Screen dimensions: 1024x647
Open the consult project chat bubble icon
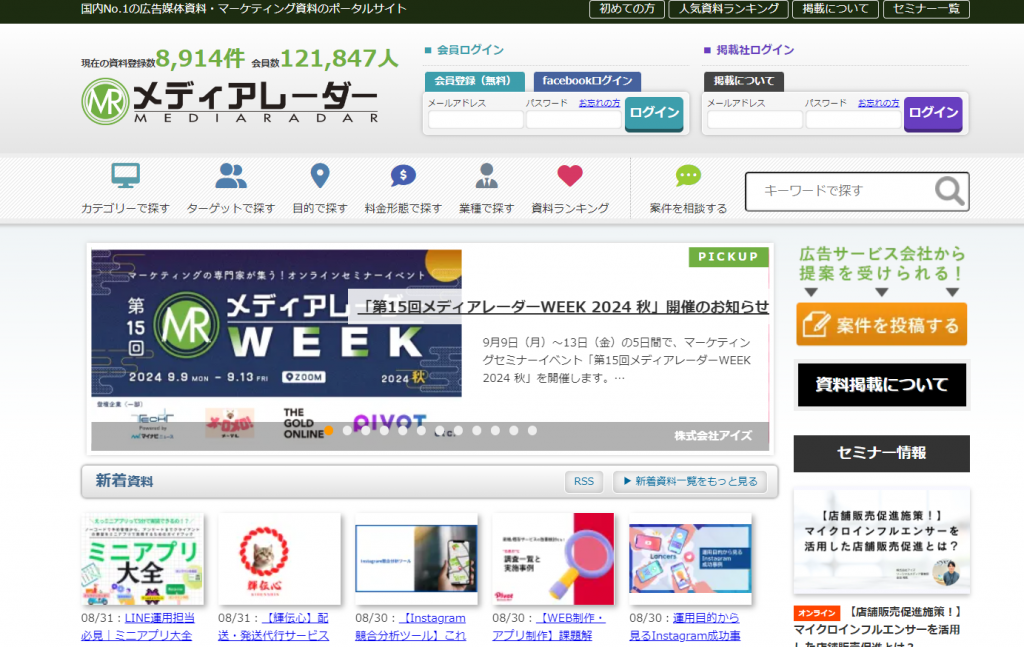[x=688, y=177]
